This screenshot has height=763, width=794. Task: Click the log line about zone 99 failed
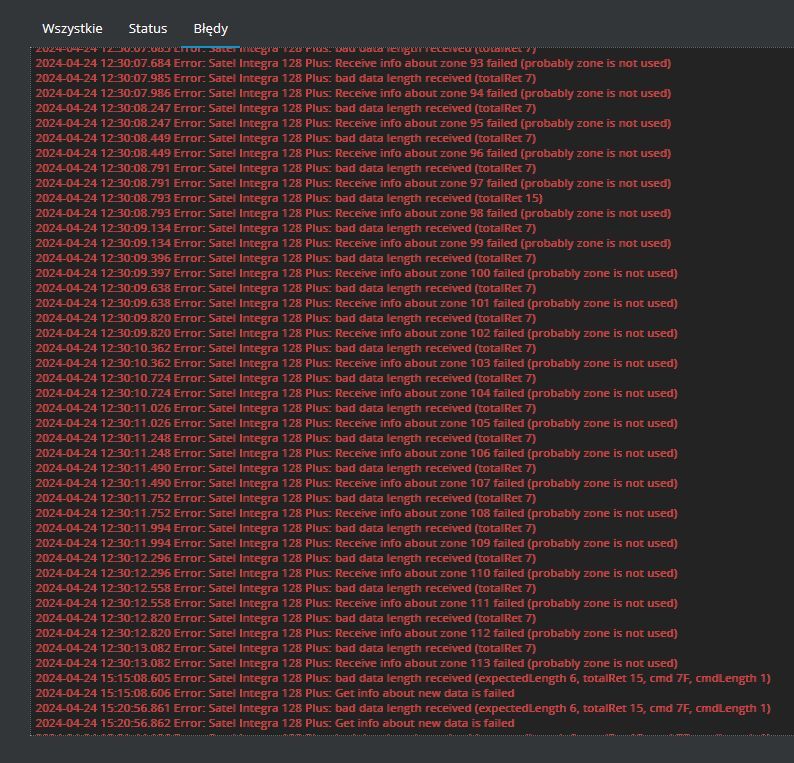coord(353,243)
